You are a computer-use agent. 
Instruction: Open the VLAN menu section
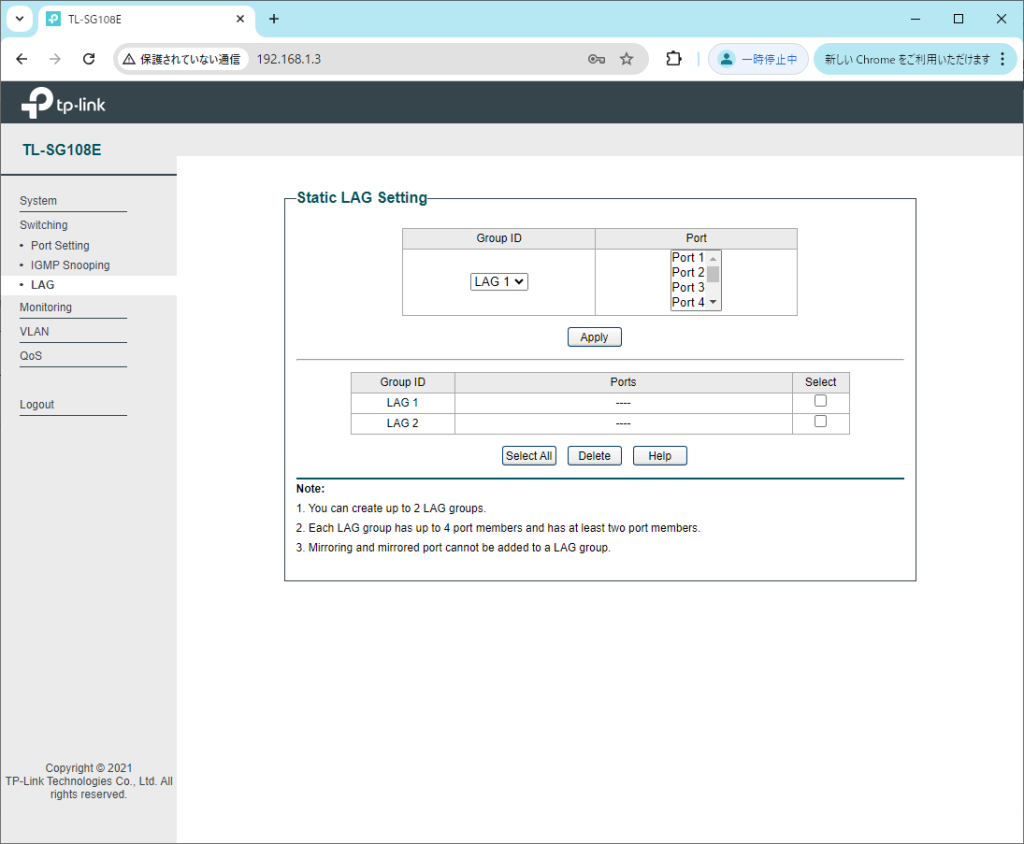[34, 331]
